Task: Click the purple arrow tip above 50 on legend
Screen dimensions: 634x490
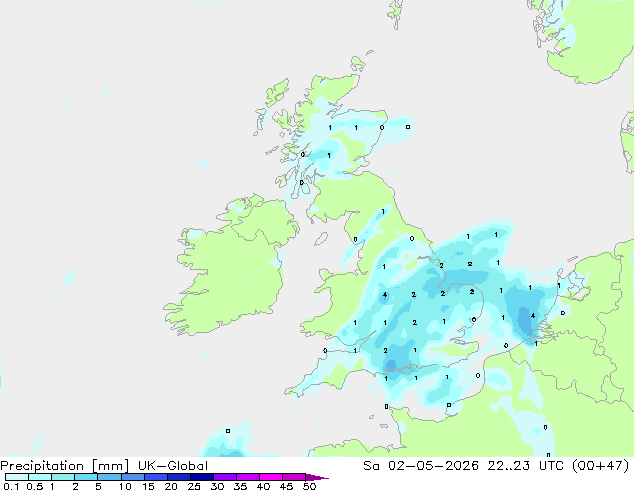Action: click(317, 477)
